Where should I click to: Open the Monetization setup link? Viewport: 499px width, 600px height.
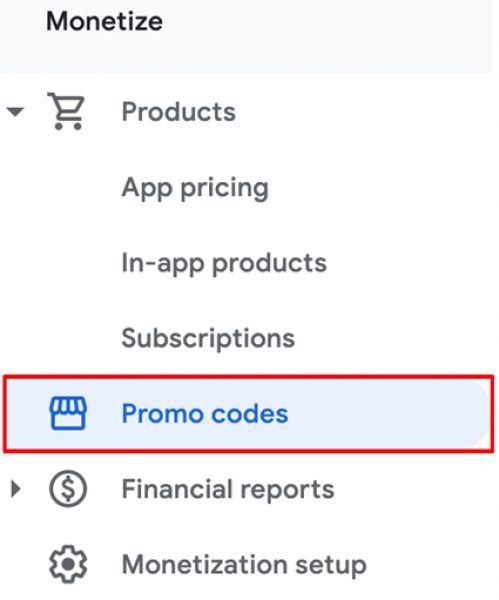point(244,565)
